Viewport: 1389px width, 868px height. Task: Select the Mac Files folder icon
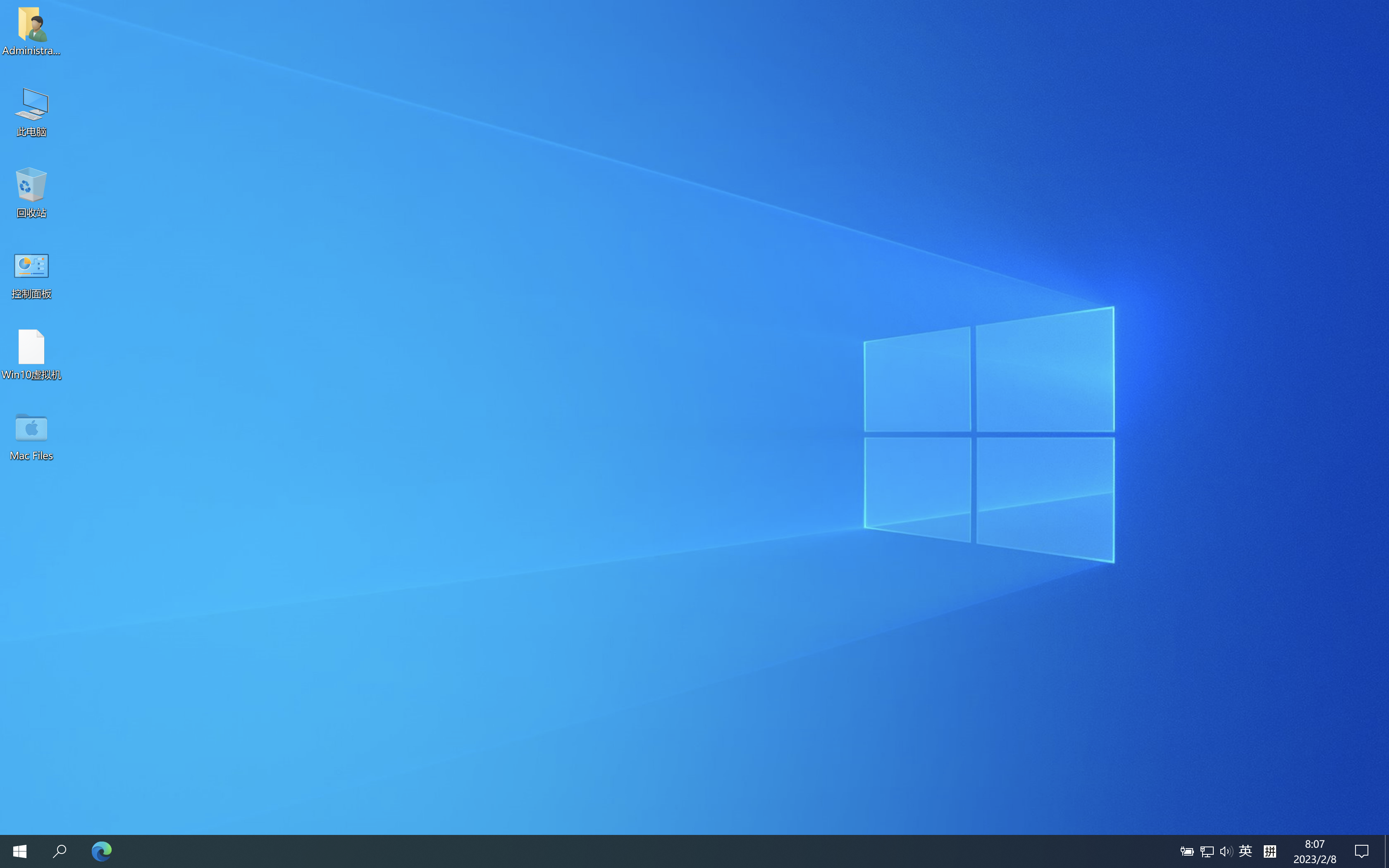point(31,428)
